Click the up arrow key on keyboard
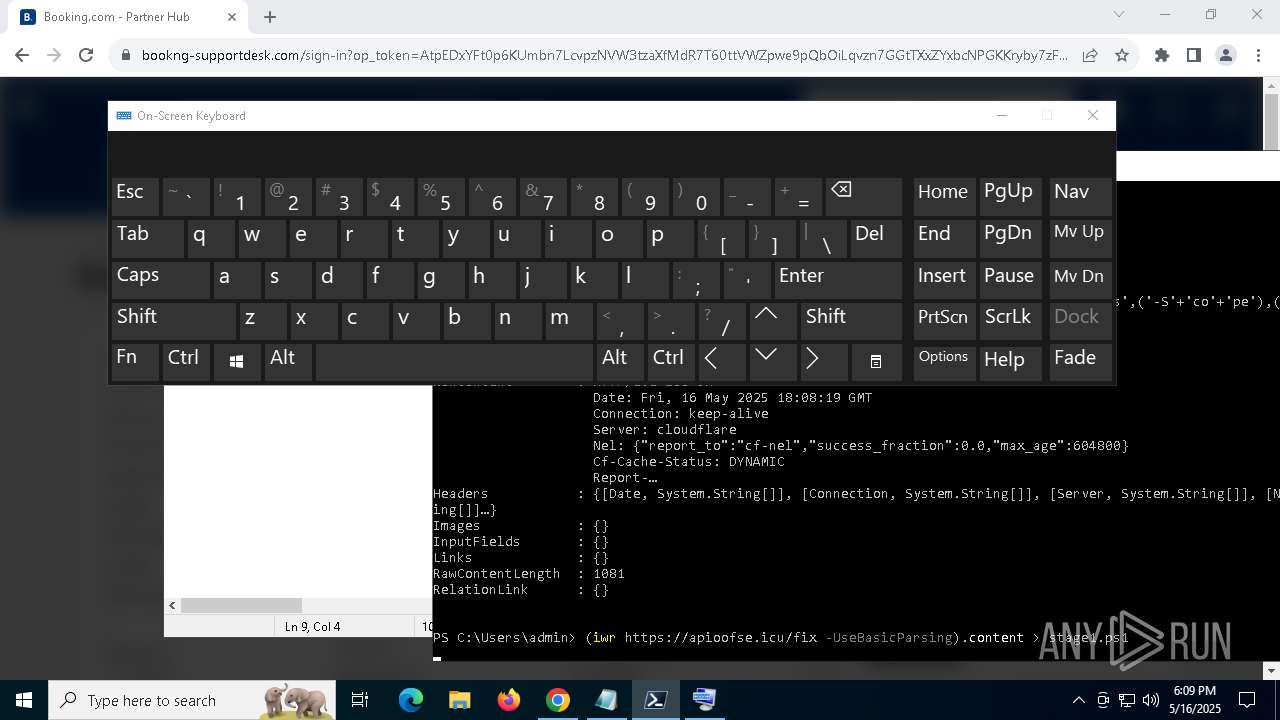The width and height of the screenshot is (1280, 720). [x=773, y=320]
